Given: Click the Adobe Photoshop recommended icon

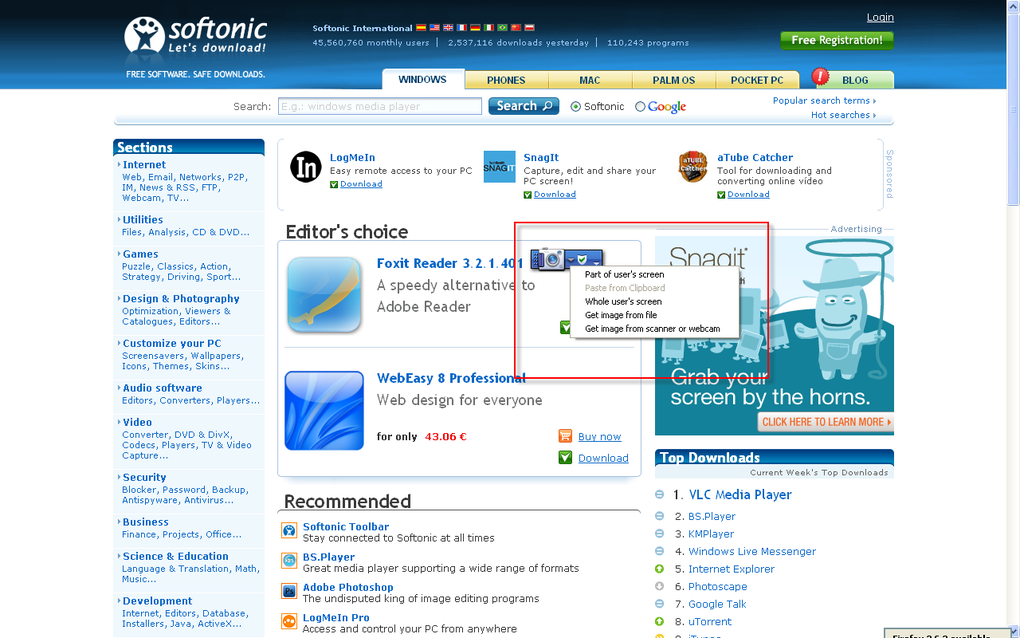Looking at the screenshot, I should click(289, 591).
